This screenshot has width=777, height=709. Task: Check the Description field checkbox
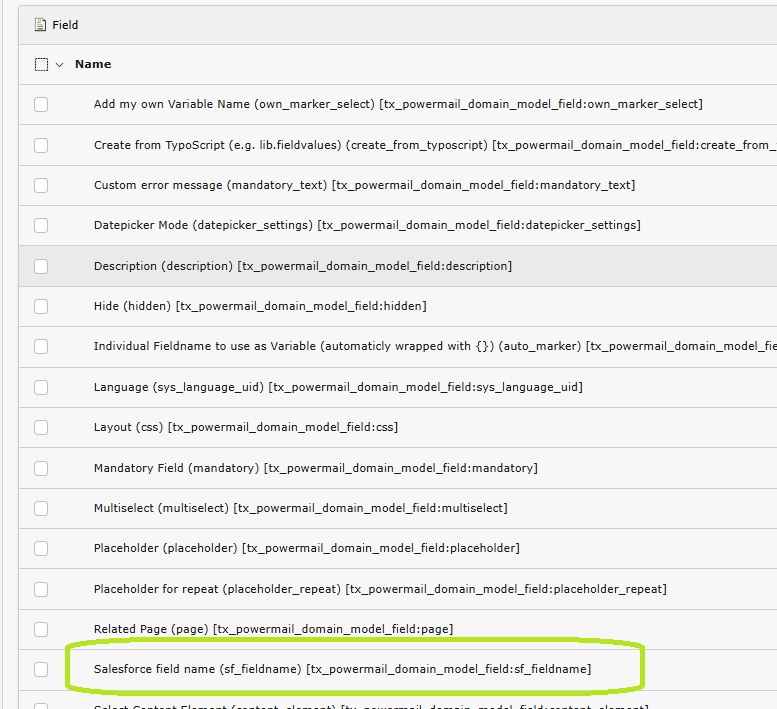[41, 266]
